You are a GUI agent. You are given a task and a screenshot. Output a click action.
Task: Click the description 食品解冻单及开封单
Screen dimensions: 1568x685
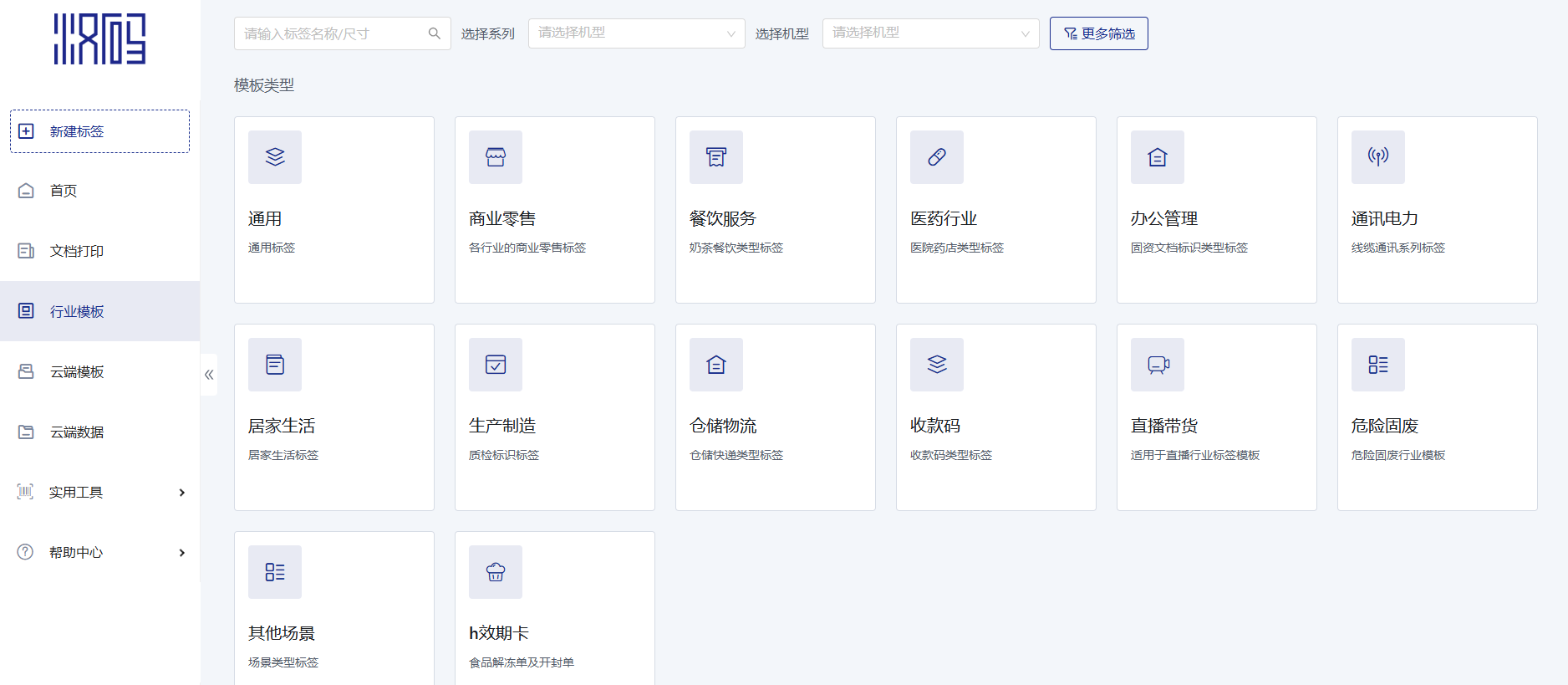pos(522,662)
